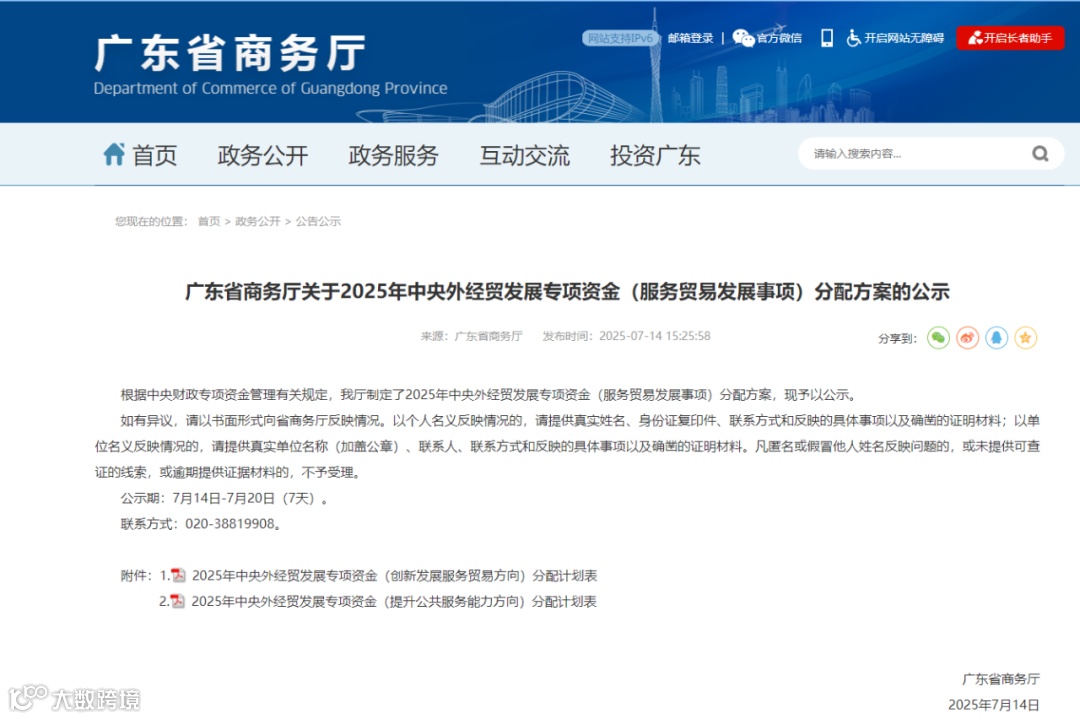
Task: Click 首页 in the breadcrumb
Action: (x=209, y=221)
